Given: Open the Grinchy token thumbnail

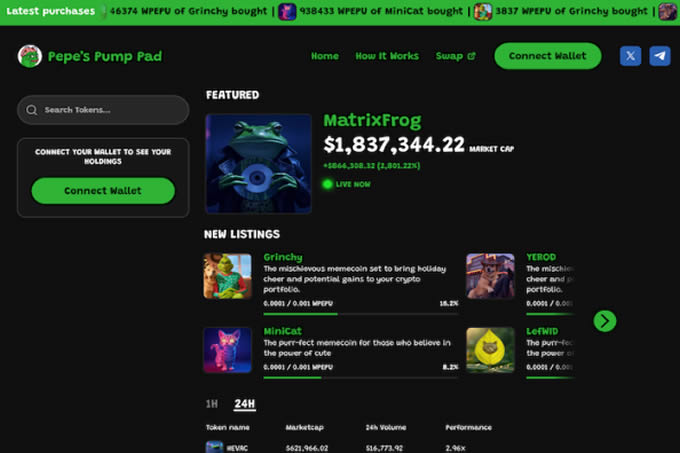Looking at the screenshot, I should coord(228,276).
